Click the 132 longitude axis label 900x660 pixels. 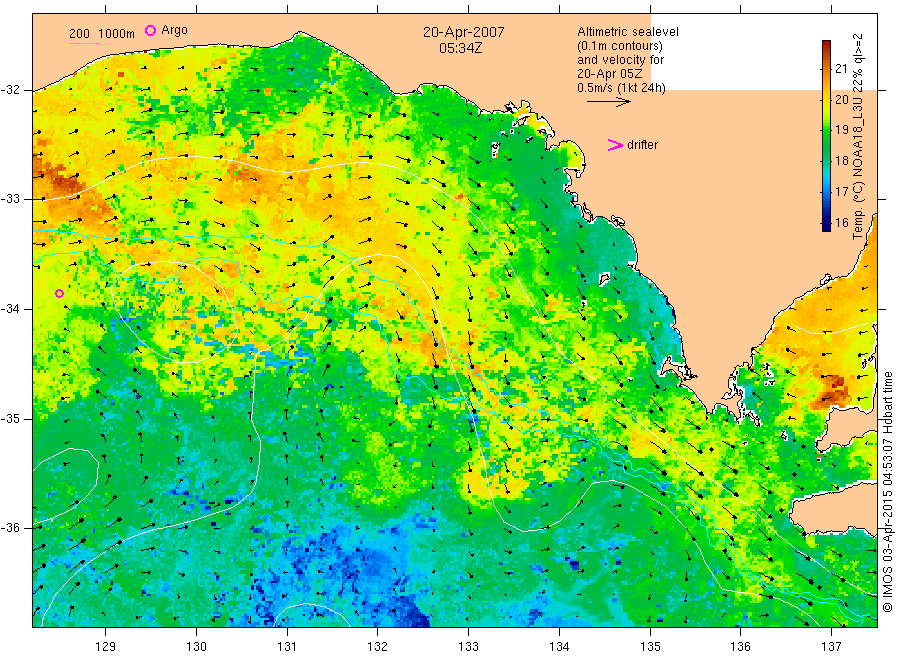coord(378,647)
